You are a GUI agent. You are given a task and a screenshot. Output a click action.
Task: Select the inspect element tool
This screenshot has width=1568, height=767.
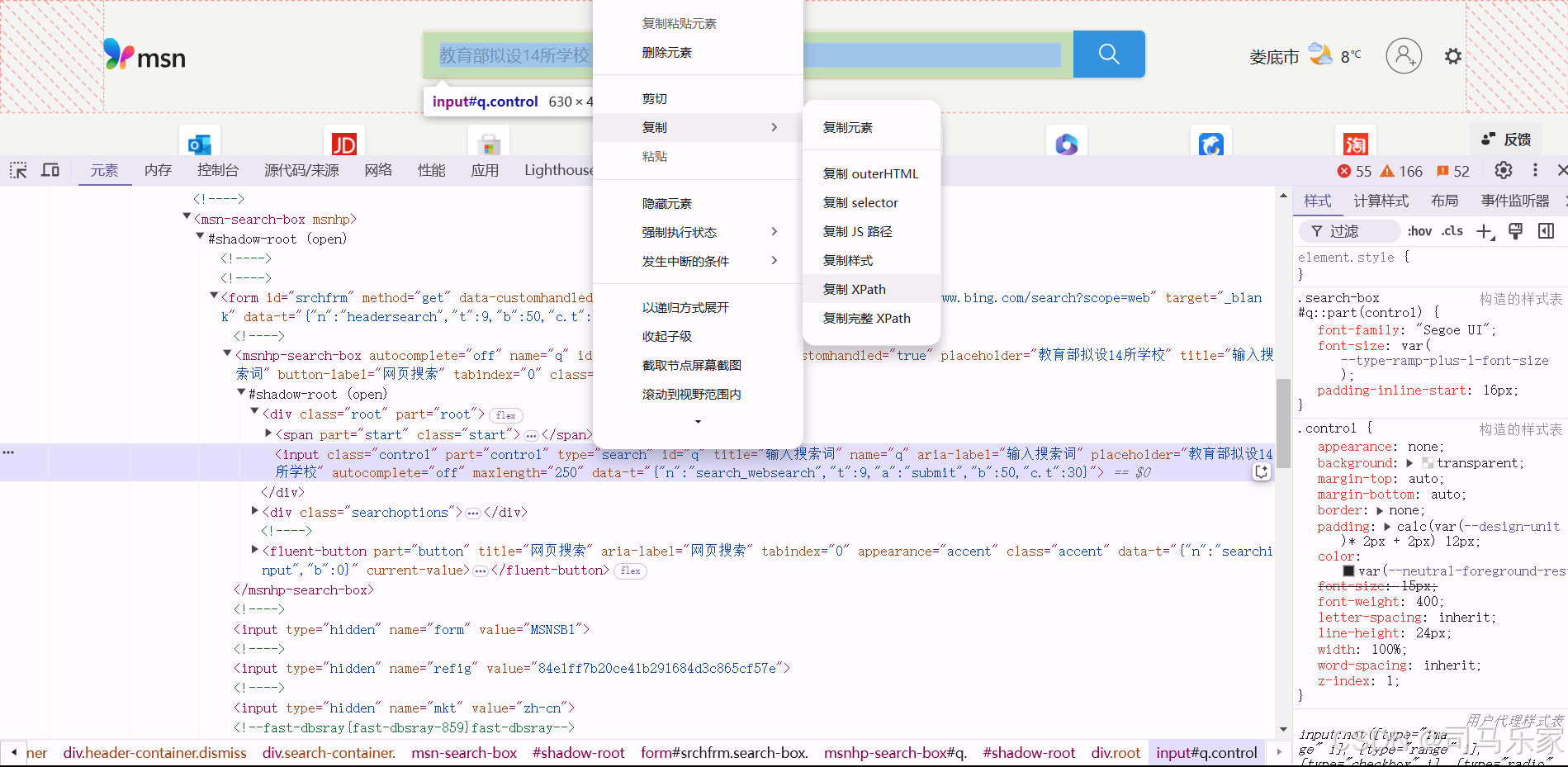pos(17,170)
